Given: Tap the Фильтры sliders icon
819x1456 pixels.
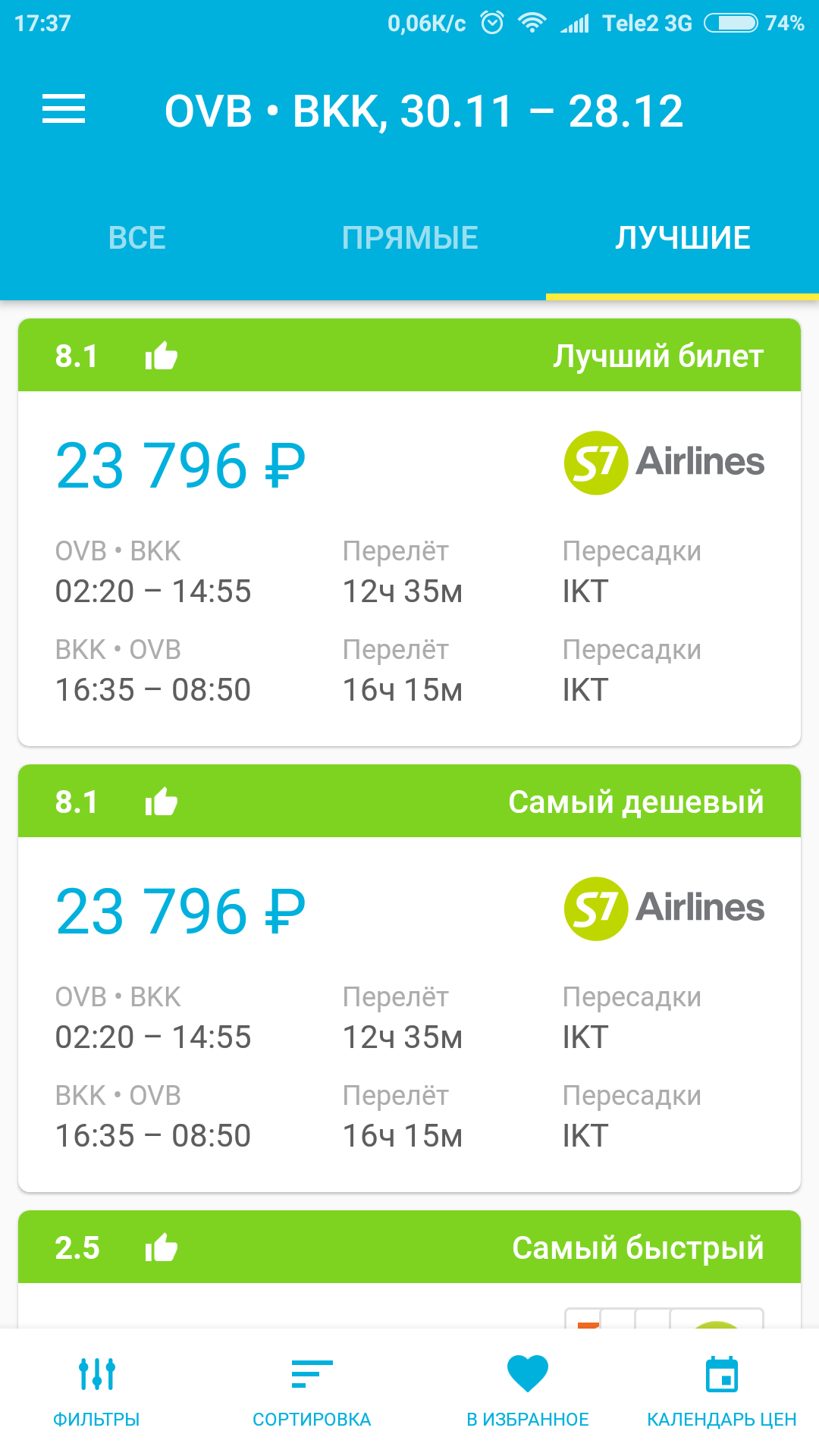Looking at the screenshot, I should click(x=97, y=1374).
